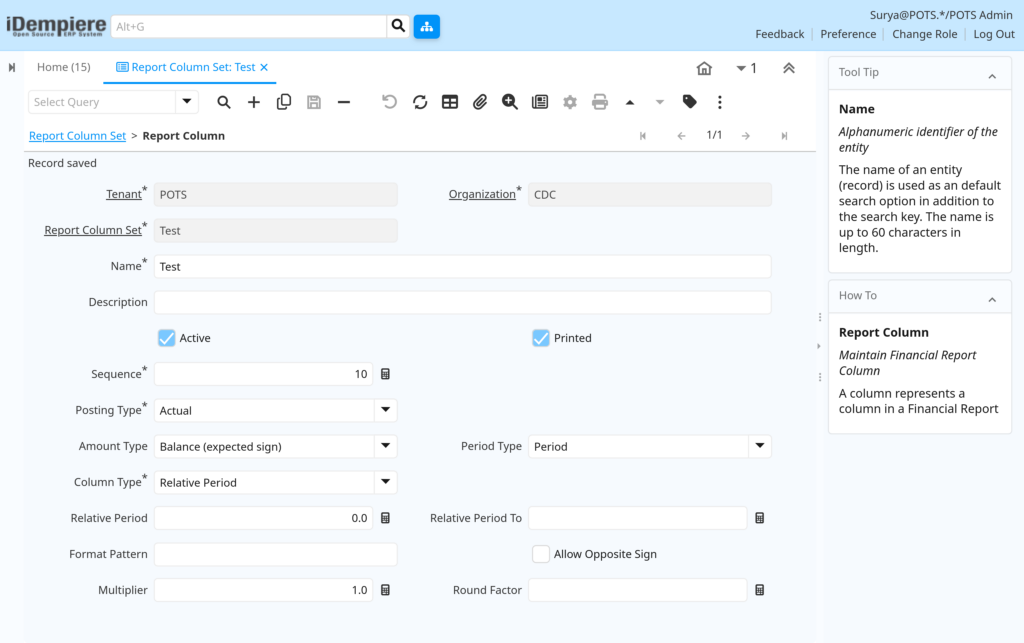Viewport: 1024px width, 643px height.
Task: Open the Select Query dropdown
Action: click(x=187, y=102)
